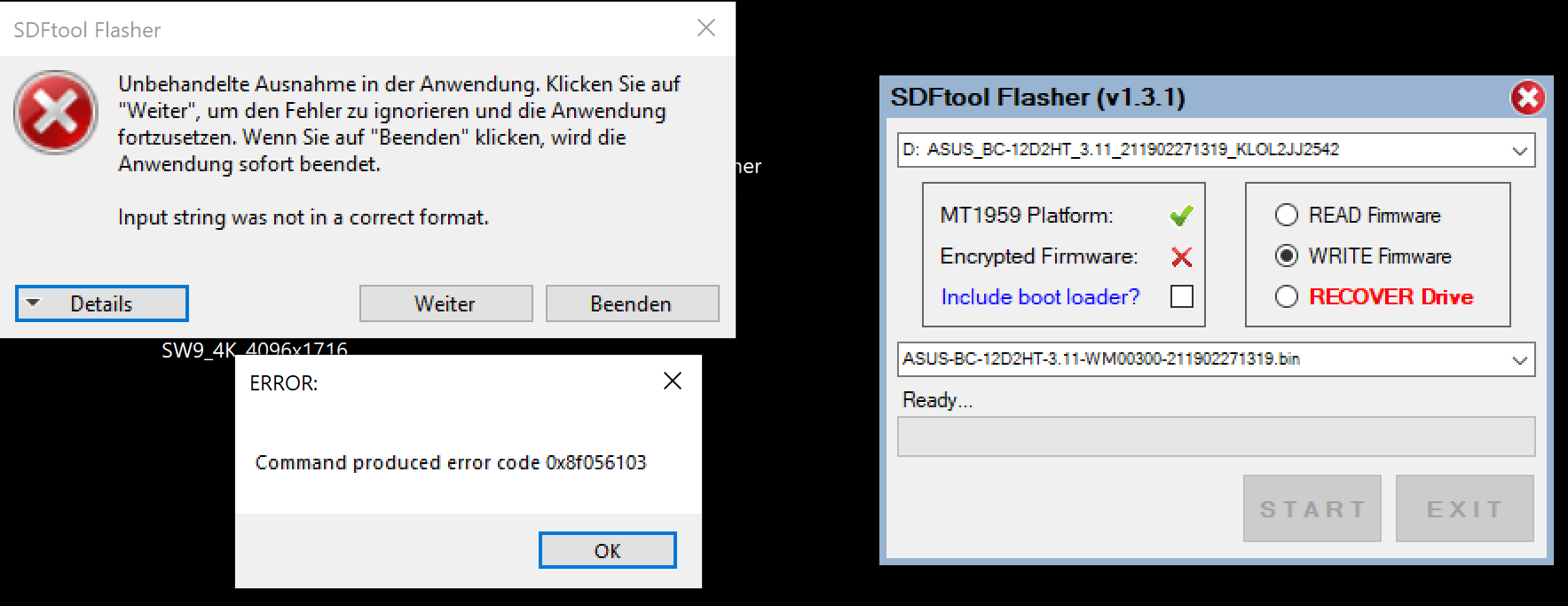The height and width of the screenshot is (606, 1568).
Task: Select the WRITE Firmware radio button
Action: coord(1286,256)
